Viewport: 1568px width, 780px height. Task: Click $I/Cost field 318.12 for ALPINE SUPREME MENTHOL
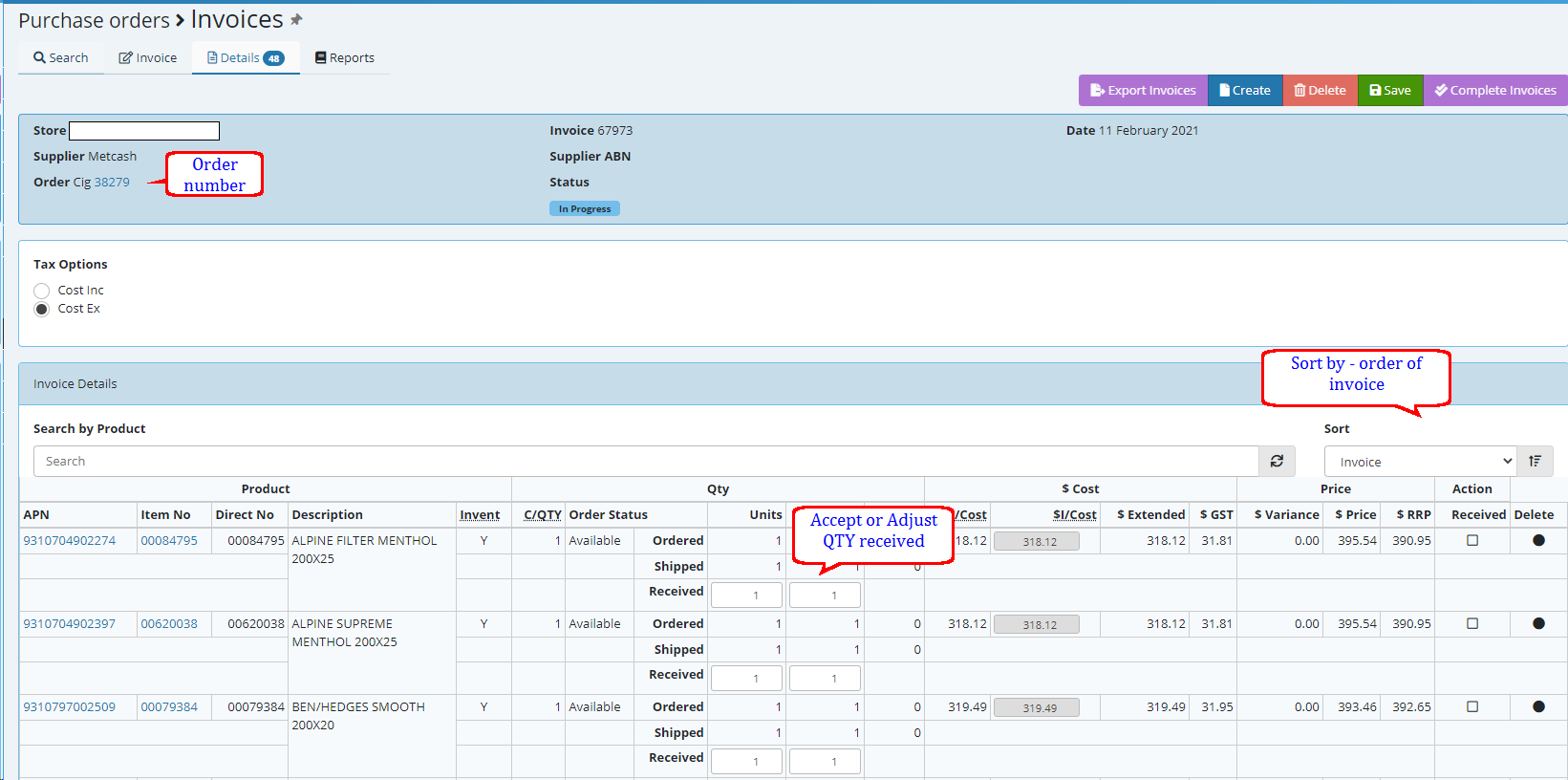(1037, 624)
